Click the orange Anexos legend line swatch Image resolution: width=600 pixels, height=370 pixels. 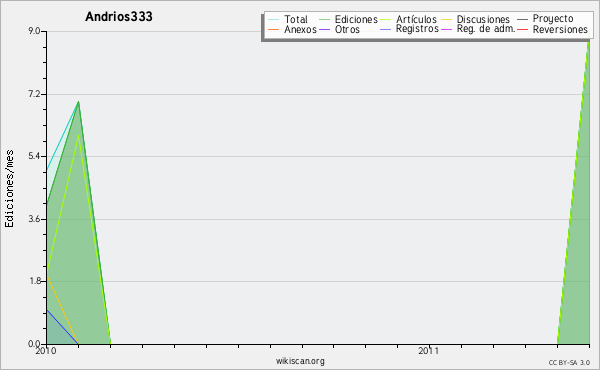tap(273, 29)
